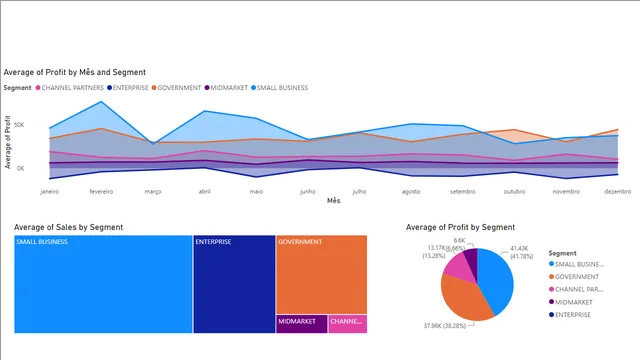Image resolution: width=640 pixels, height=360 pixels.
Task: Click the março axis label
Action: [x=153, y=191]
